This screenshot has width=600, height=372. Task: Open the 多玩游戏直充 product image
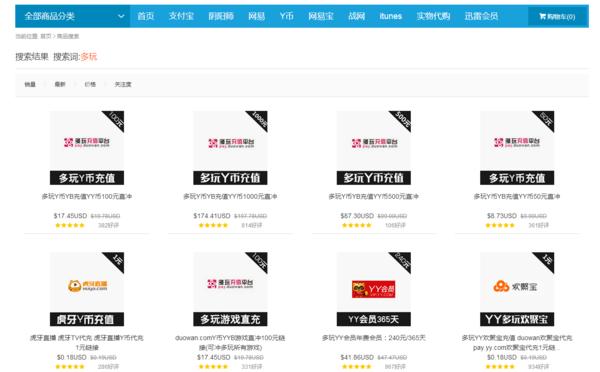click(x=230, y=289)
